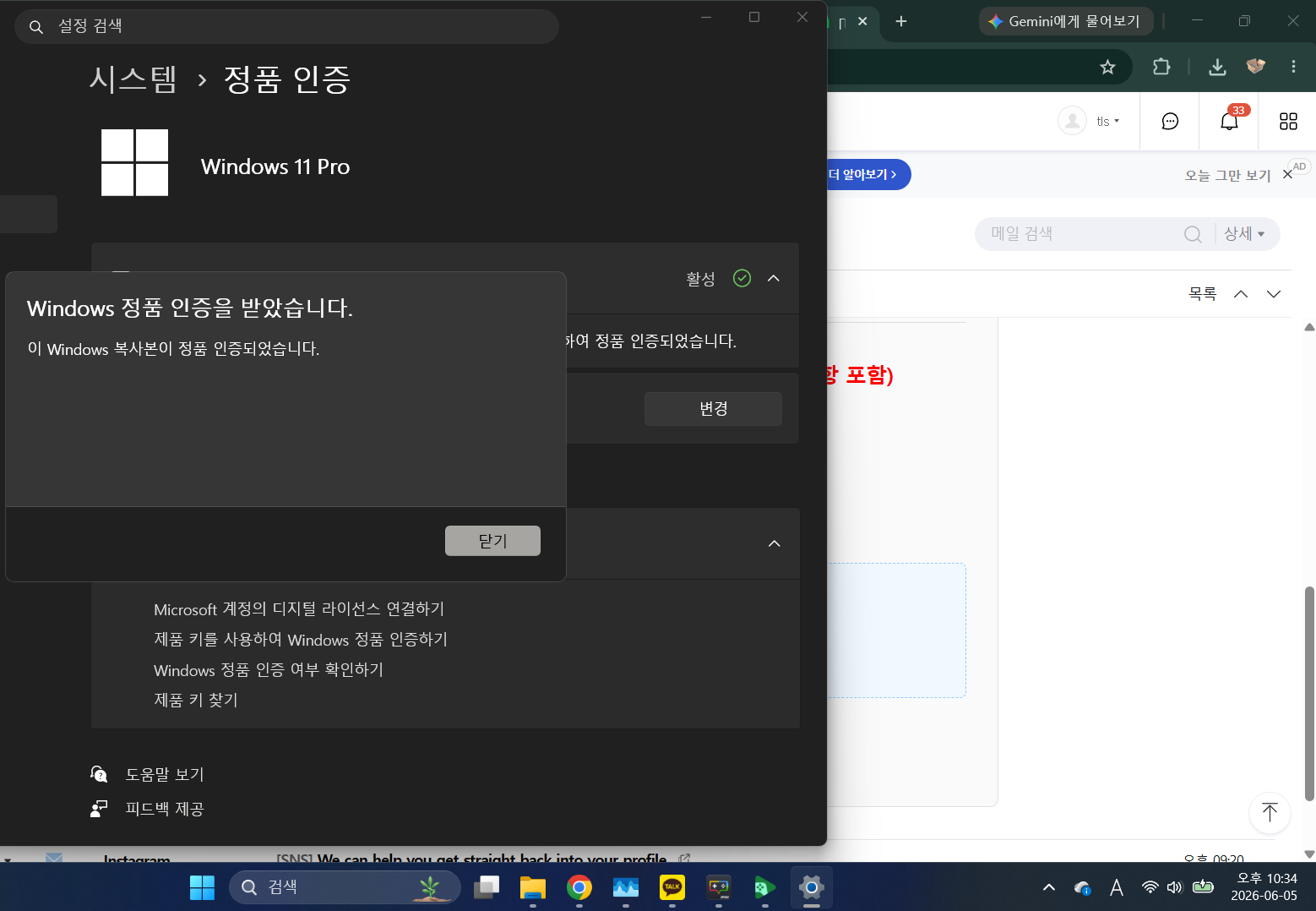Open the 상세 search options dropdown
The width and height of the screenshot is (1316, 911).
pos(1244,234)
